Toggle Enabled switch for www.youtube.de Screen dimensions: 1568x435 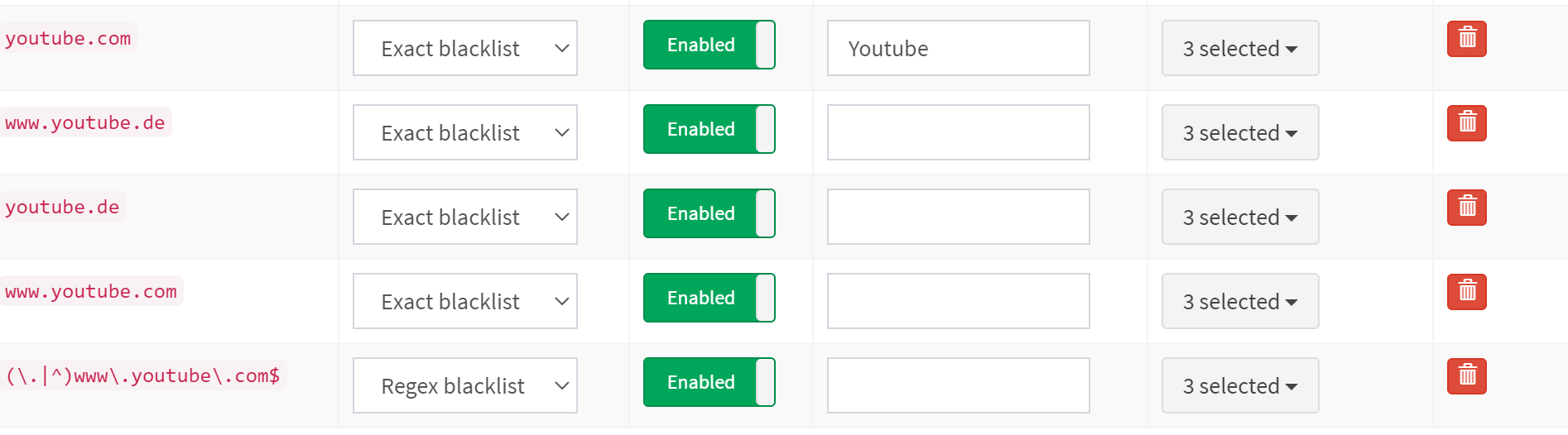(x=709, y=129)
